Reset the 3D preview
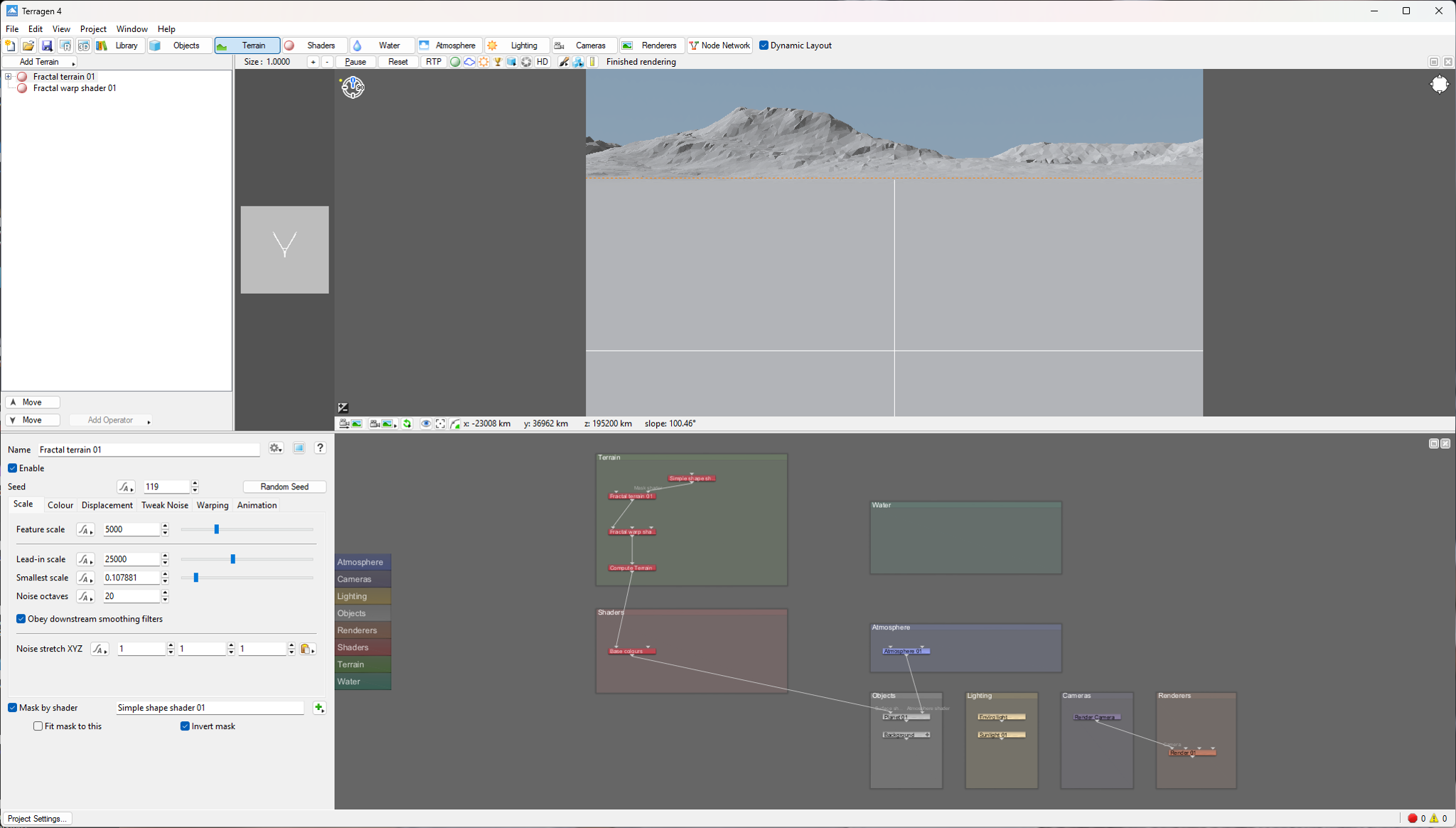This screenshot has width=1456, height=828. point(398,62)
